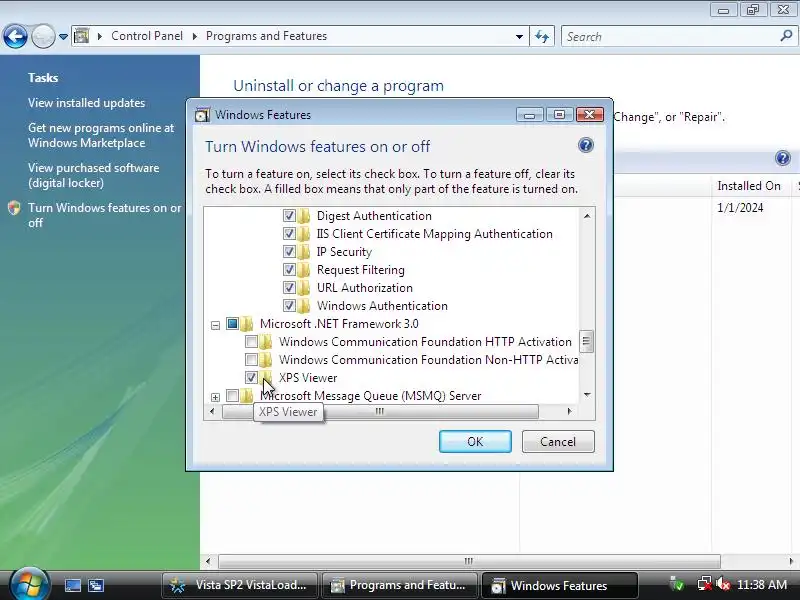Screen dimensions: 800x600
Task: Click the Windows Features dialog title icon
Action: (202, 115)
